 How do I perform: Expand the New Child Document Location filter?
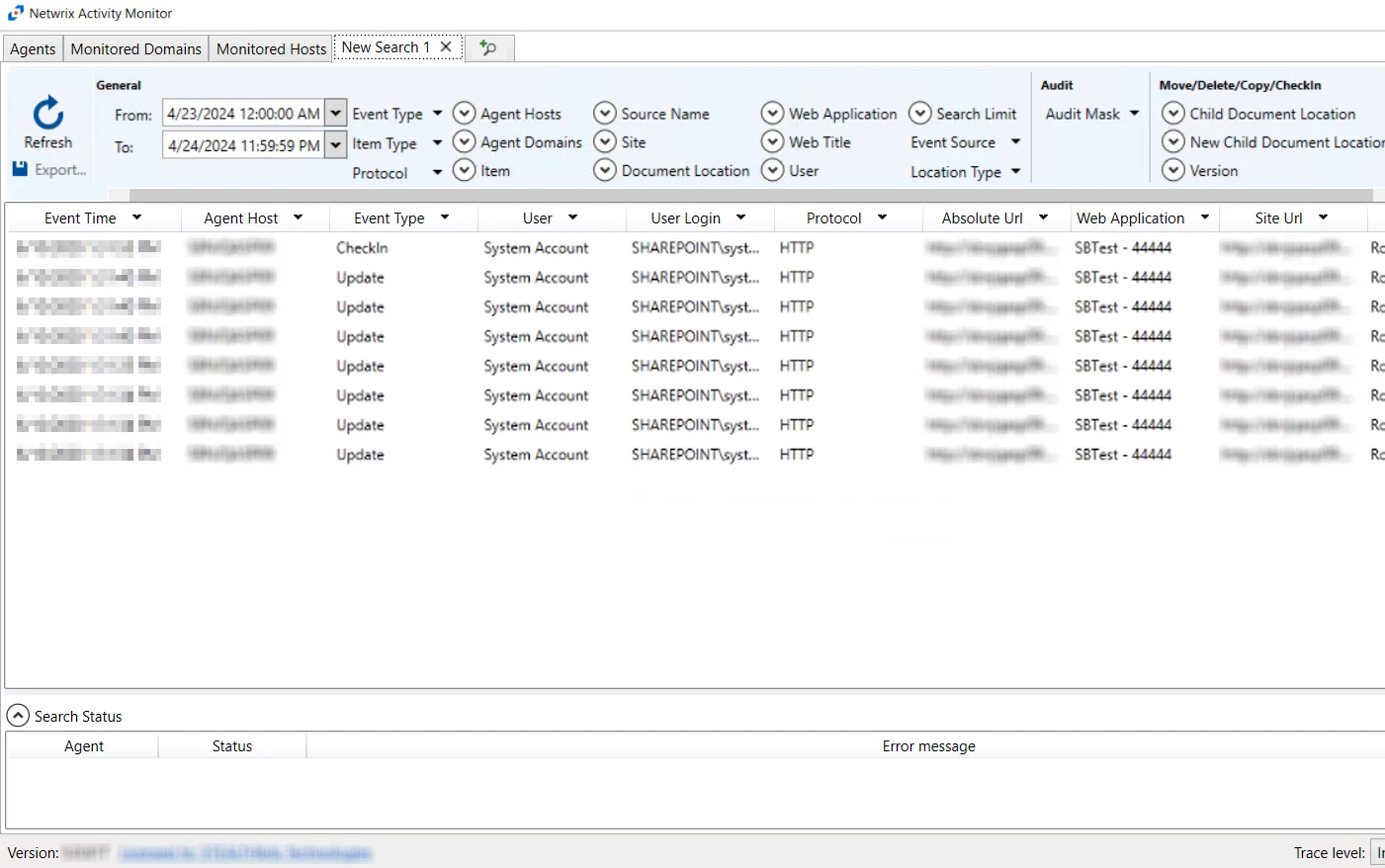click(x=1173, y=142)
